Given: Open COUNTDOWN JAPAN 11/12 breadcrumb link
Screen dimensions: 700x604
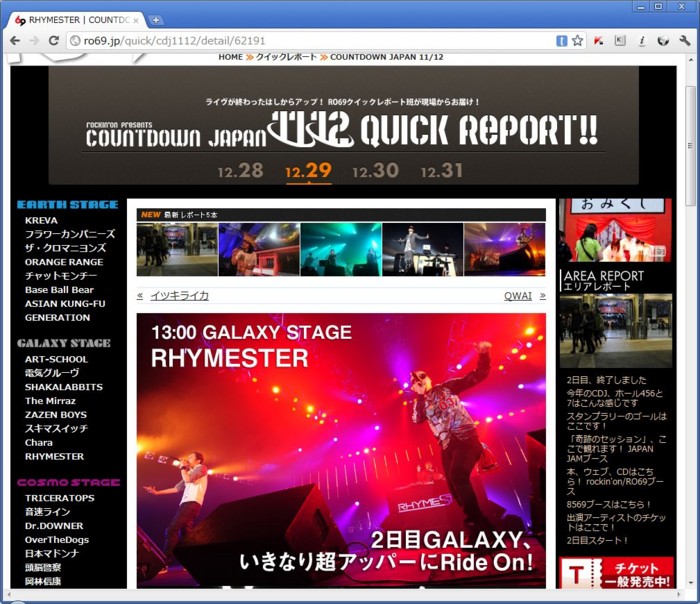Looking at the screenshot, I should 387,57.
